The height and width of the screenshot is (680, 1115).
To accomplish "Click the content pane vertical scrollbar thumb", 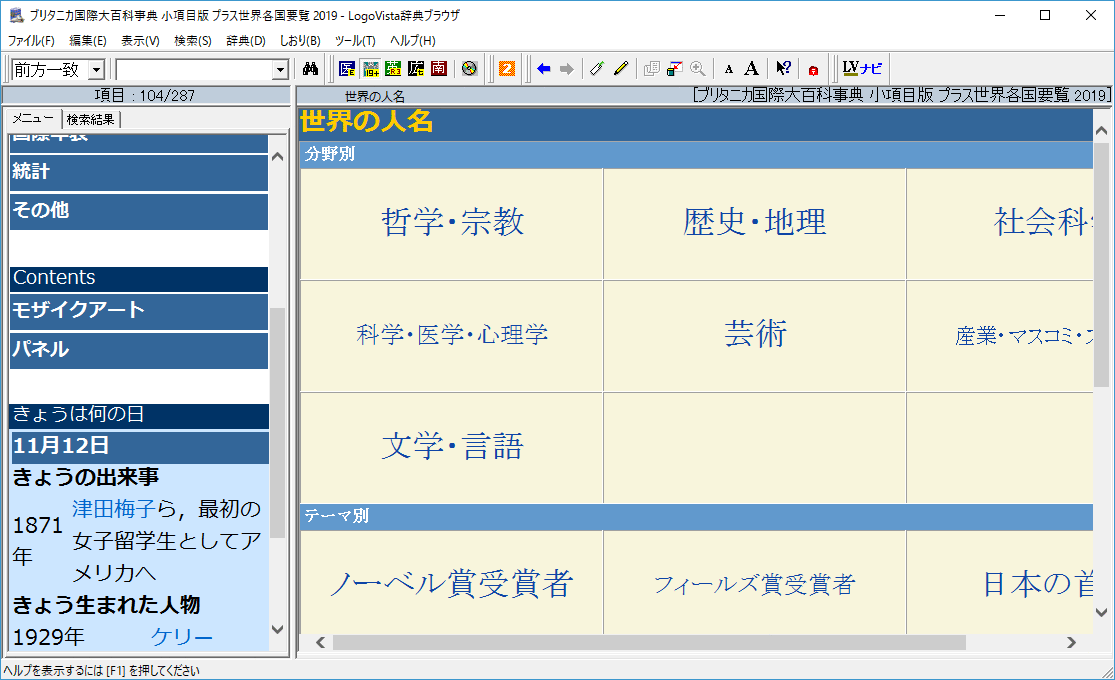I will point(1101,265).
